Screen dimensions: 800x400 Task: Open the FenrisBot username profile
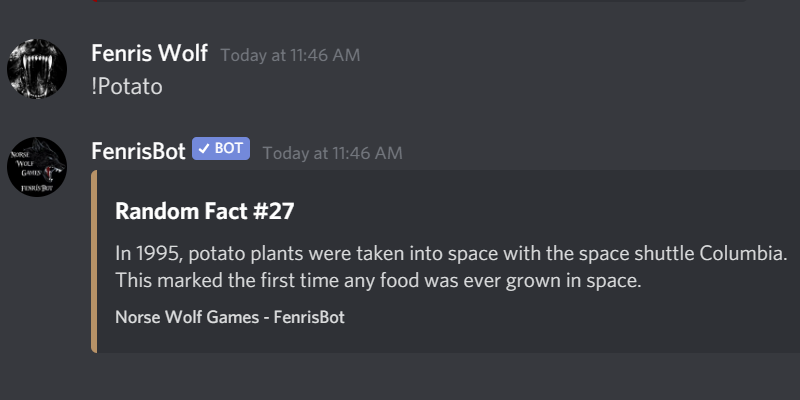[x=138, y=152]
